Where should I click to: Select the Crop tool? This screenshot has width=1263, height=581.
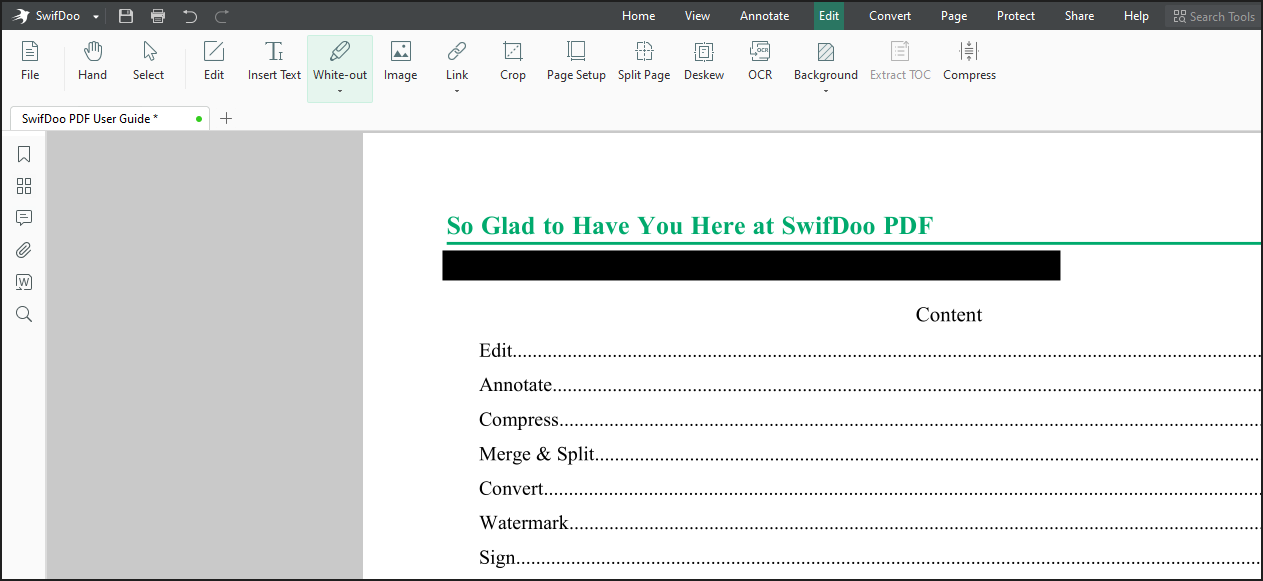513,61
